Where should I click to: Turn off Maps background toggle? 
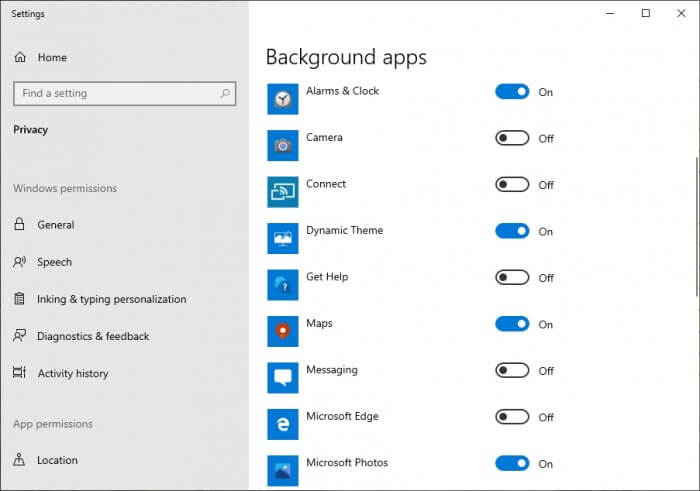pyautogui.click(x=512, y=324)
